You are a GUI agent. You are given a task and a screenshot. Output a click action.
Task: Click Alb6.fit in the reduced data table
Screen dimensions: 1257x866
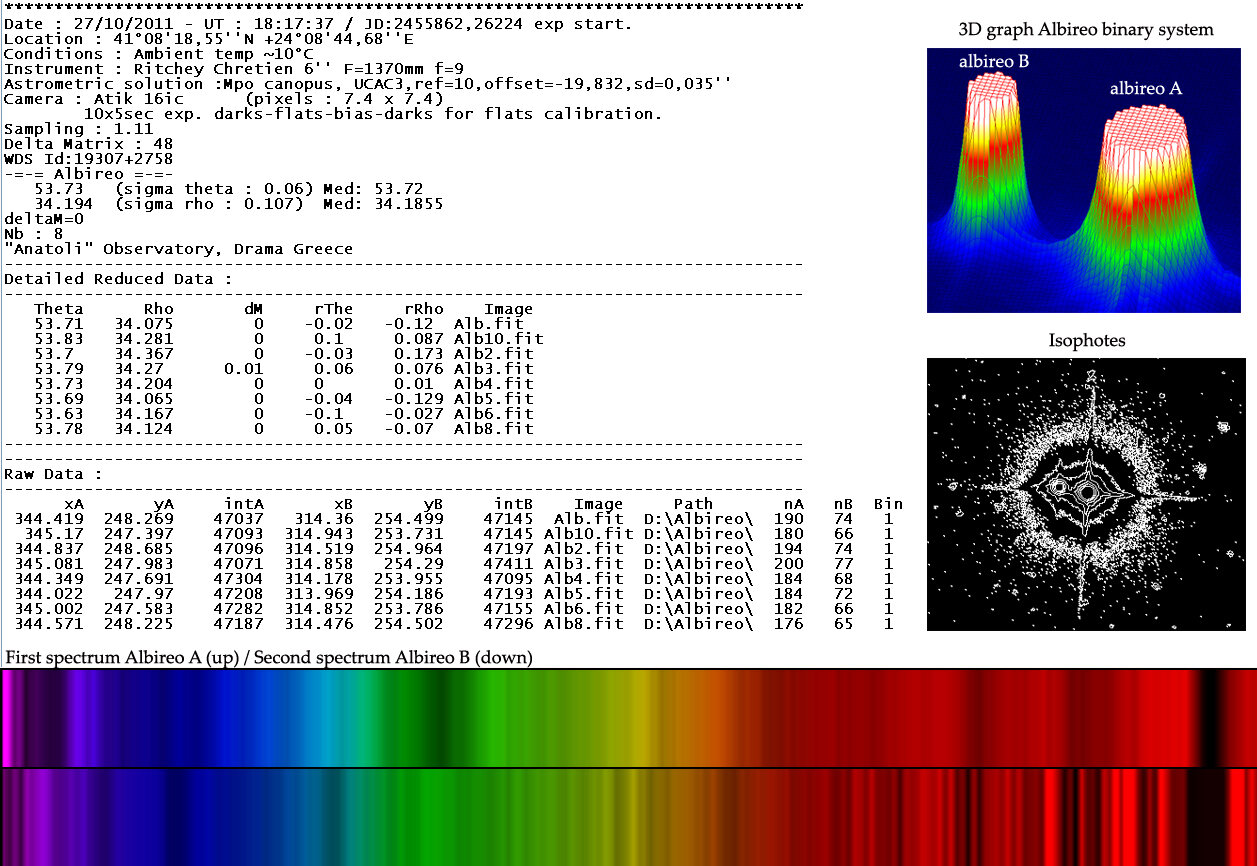point(494,414)
